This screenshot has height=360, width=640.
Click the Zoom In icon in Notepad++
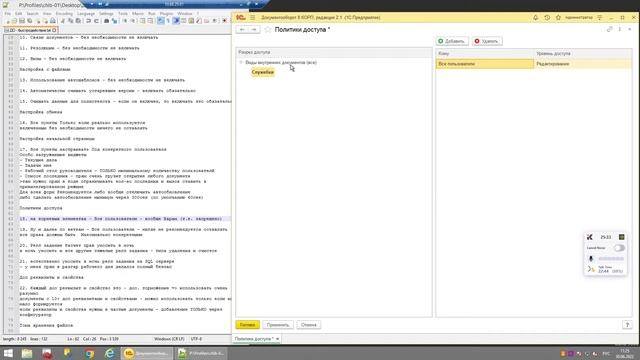[x=125, y=21]
